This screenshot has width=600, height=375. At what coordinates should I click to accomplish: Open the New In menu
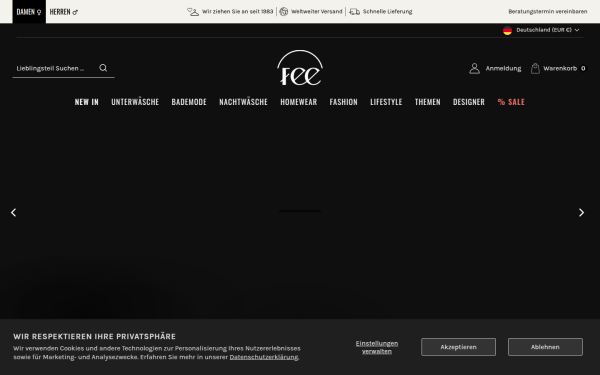pyautogui.click(x=86, y=102)
